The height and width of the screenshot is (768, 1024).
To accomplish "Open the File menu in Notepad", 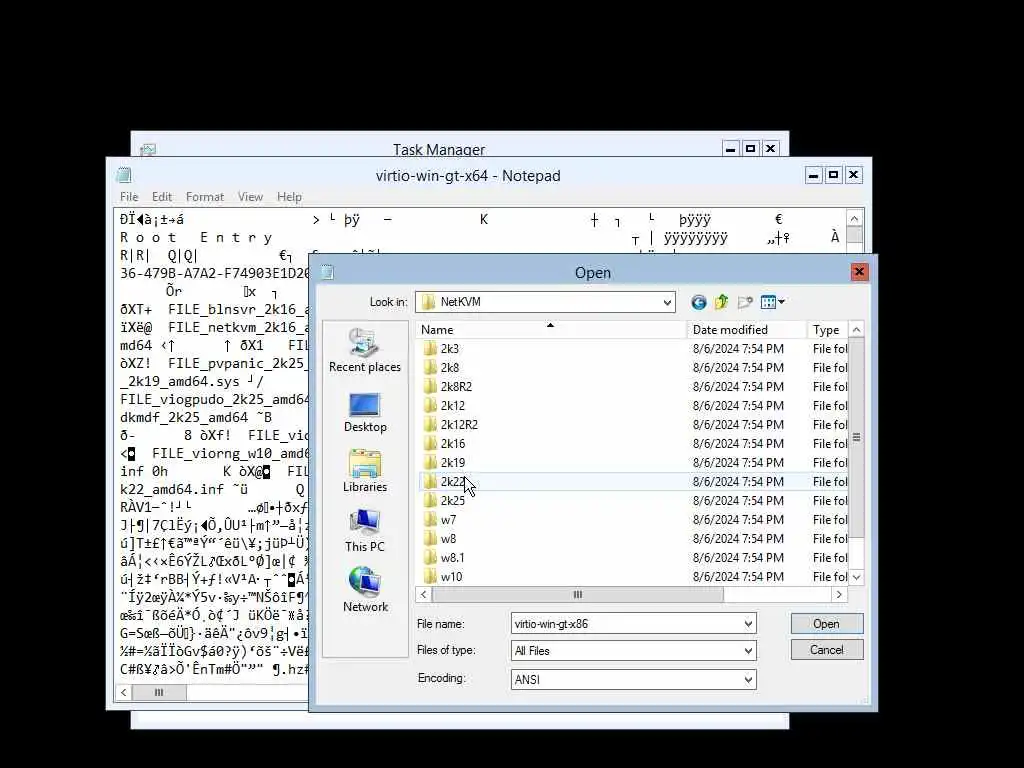I will (x=129, y=197).
